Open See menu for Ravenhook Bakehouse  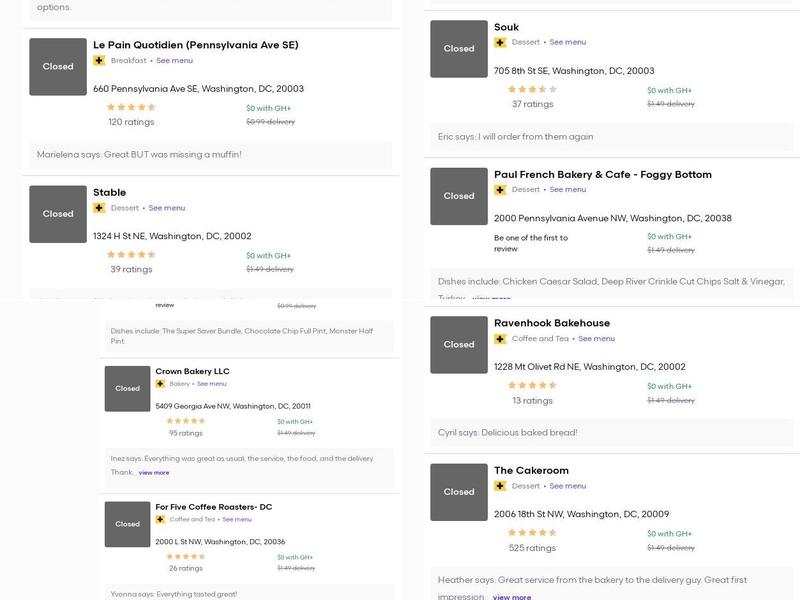click(x=597, y=339)
